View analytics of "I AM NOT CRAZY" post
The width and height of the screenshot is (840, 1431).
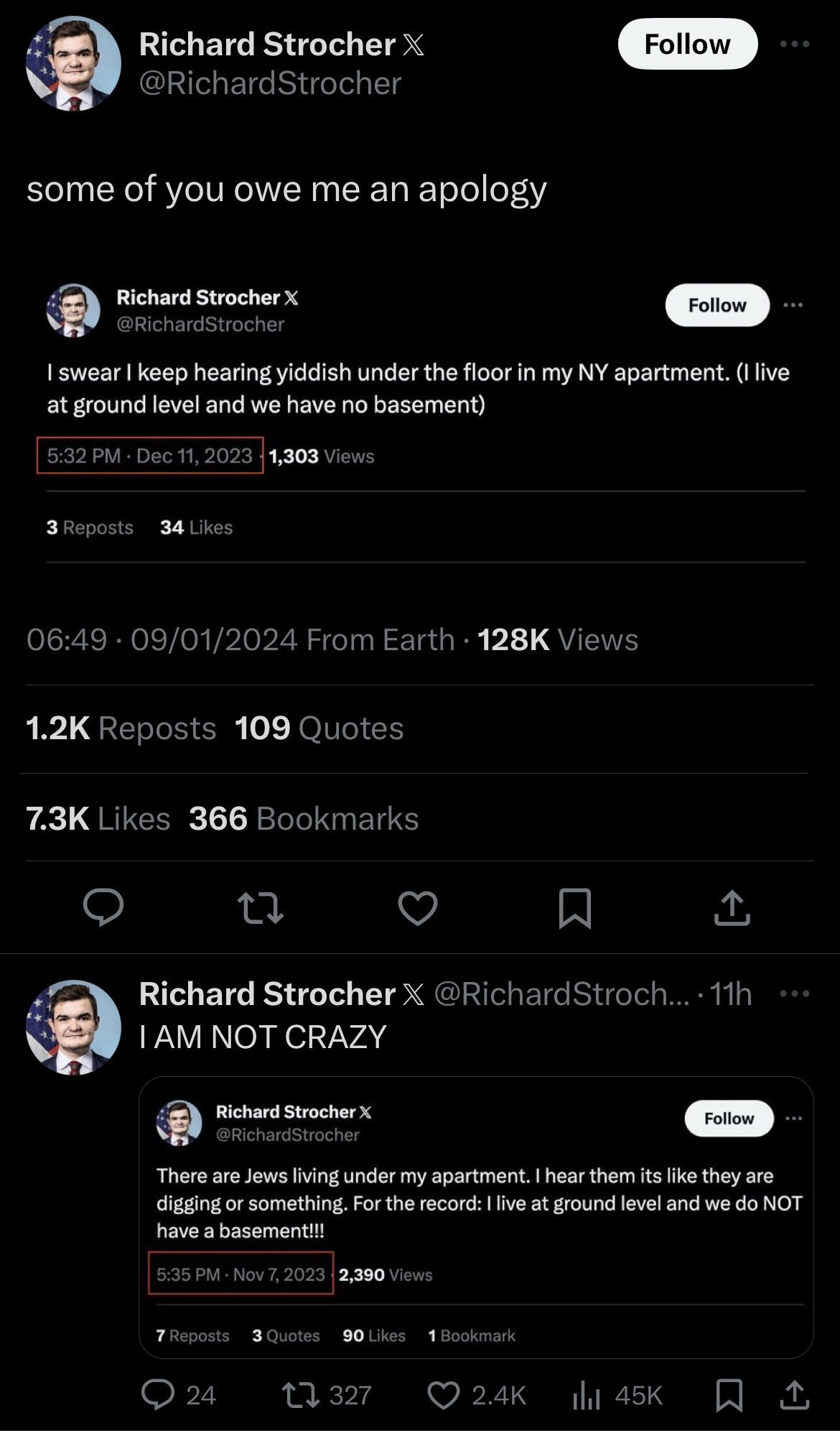coord(587,1395)
